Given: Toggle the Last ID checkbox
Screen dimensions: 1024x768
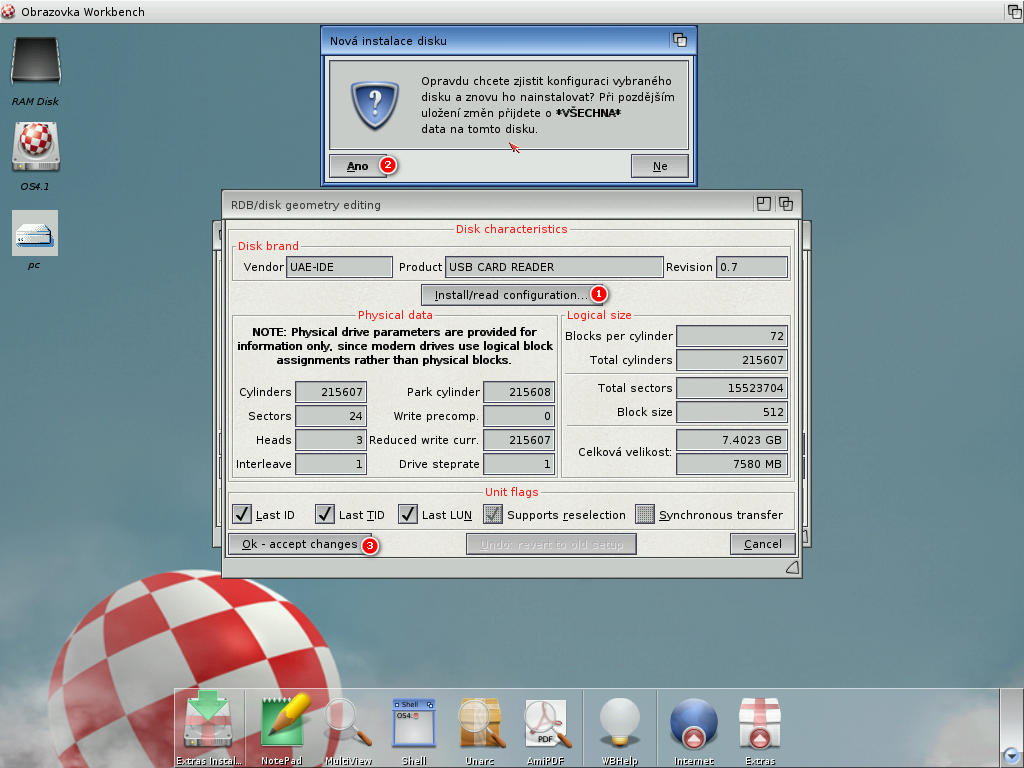Looking at the screenshot, I should [242, 514].
